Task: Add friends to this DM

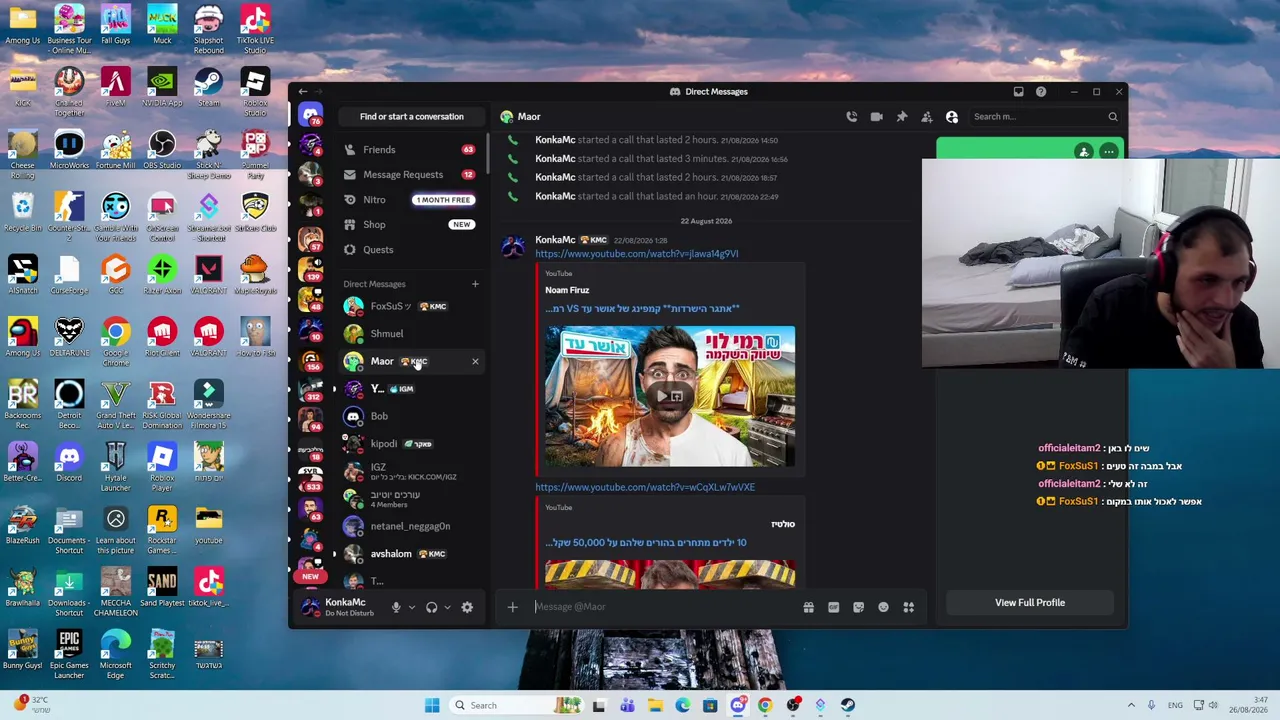Action: click(927, 117)
